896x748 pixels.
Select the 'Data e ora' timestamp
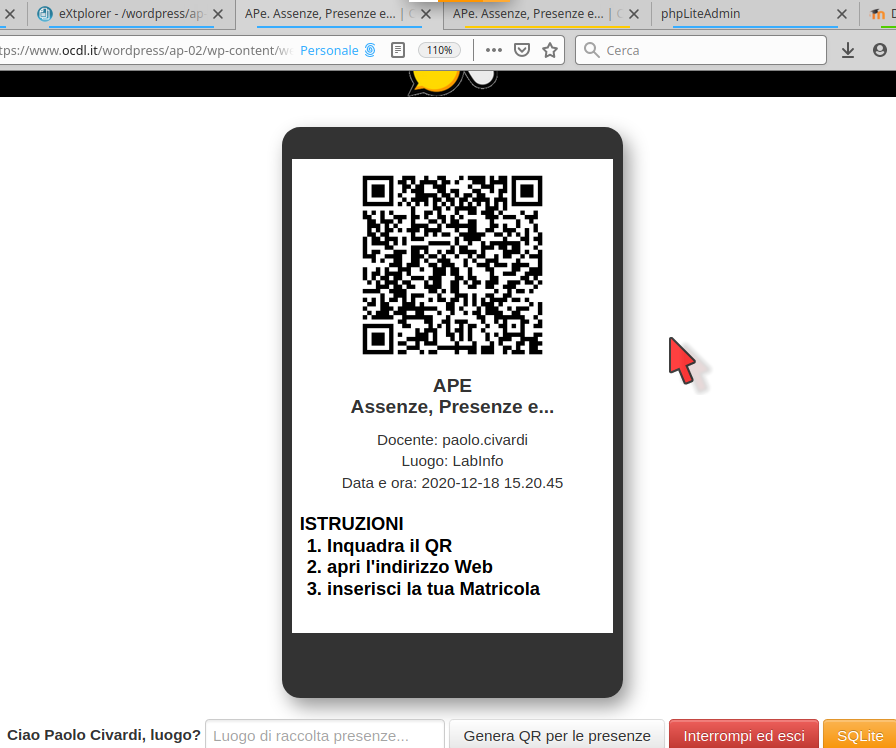coord(452,483)
